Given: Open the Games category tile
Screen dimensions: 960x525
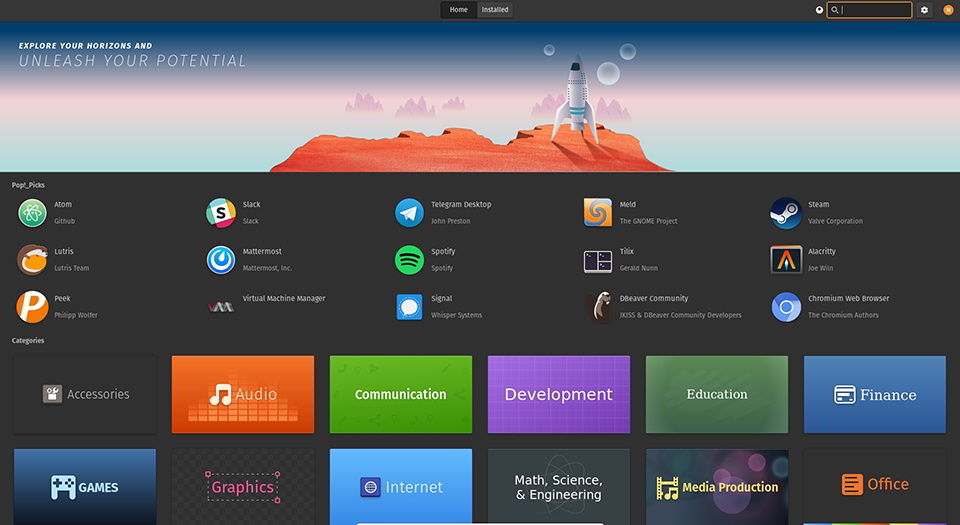Looking at the screenshot, I should tap(84, 487).
